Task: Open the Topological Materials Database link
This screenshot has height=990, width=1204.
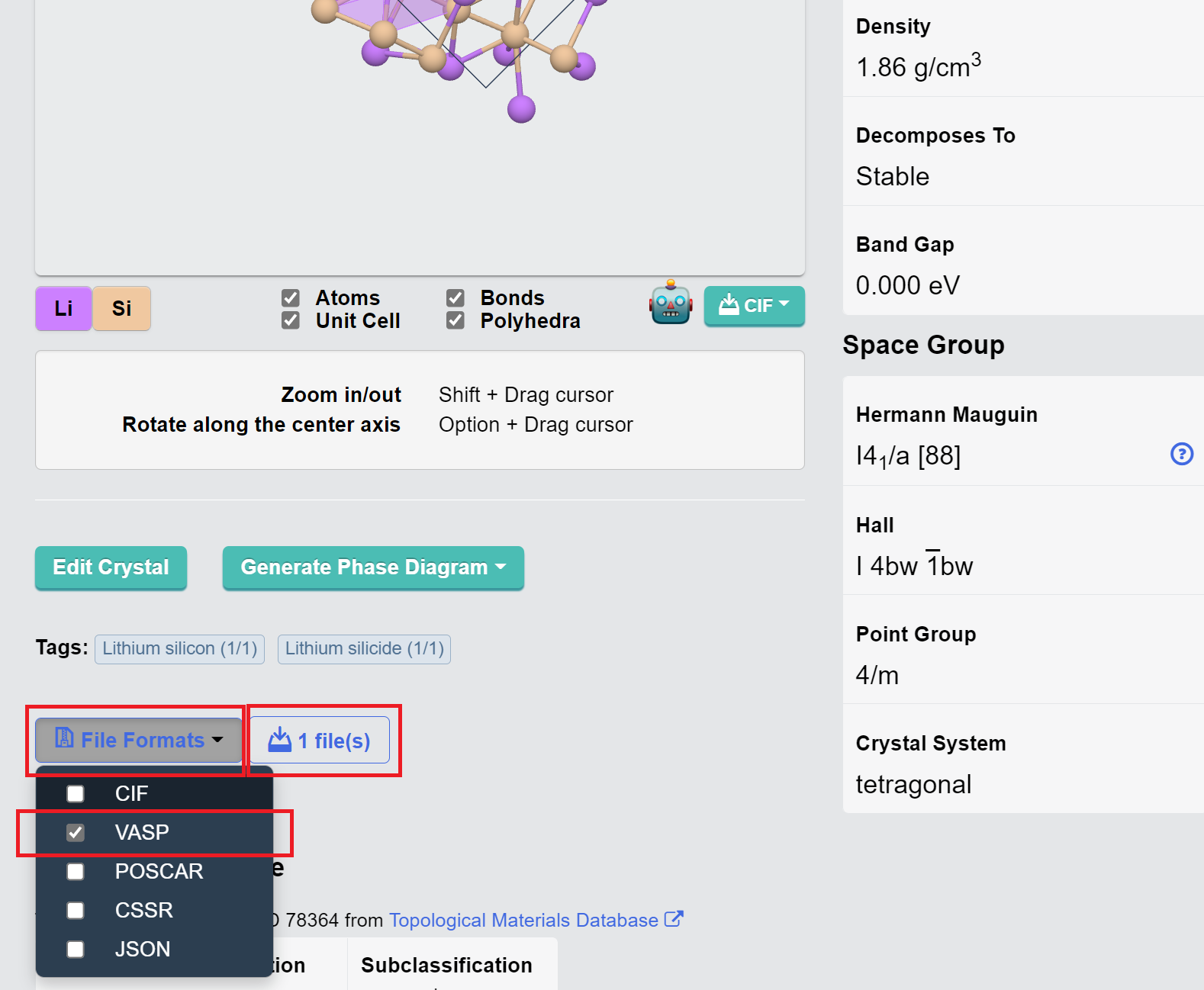Action: pyautogui.click(x=523, y=920)
